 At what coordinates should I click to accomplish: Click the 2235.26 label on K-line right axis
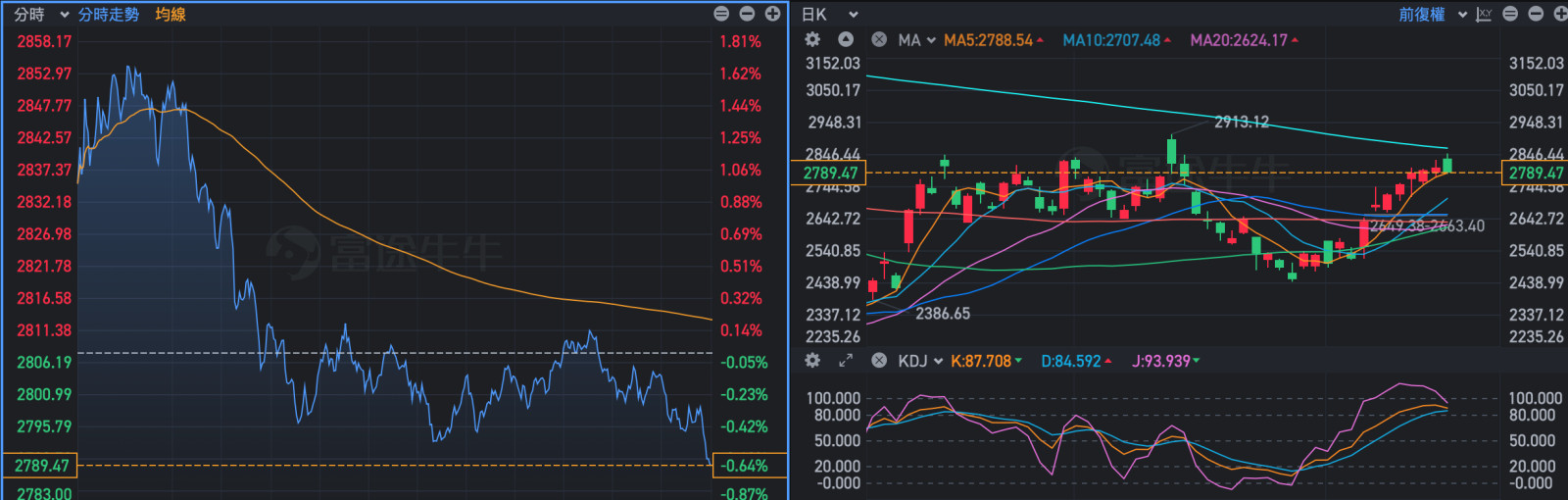click(1537, 336)
